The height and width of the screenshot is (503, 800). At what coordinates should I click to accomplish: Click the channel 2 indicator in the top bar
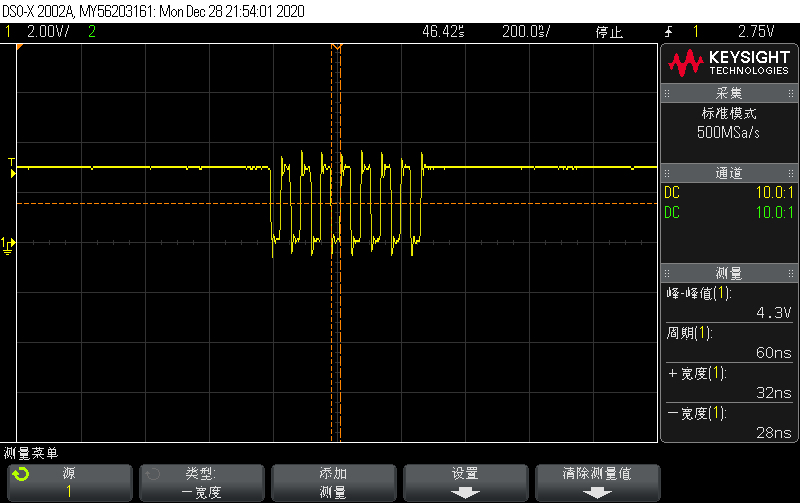[92, 32]
